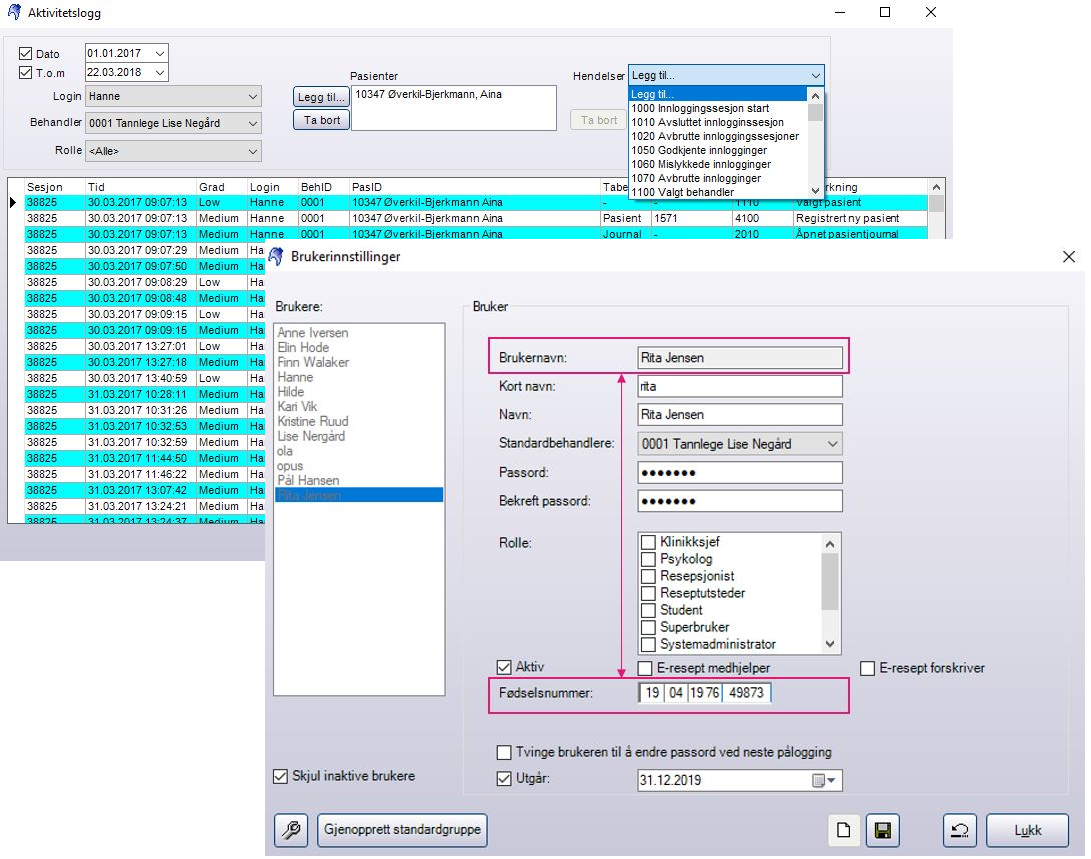Click the Brukerinnstillinger dialog app icon
The image size is (1091, 859).
276,256
